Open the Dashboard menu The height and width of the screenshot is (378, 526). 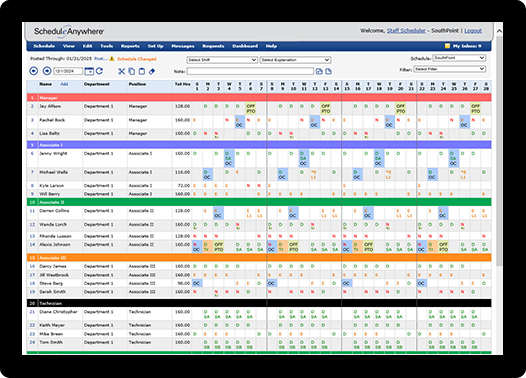click(245, 46)
